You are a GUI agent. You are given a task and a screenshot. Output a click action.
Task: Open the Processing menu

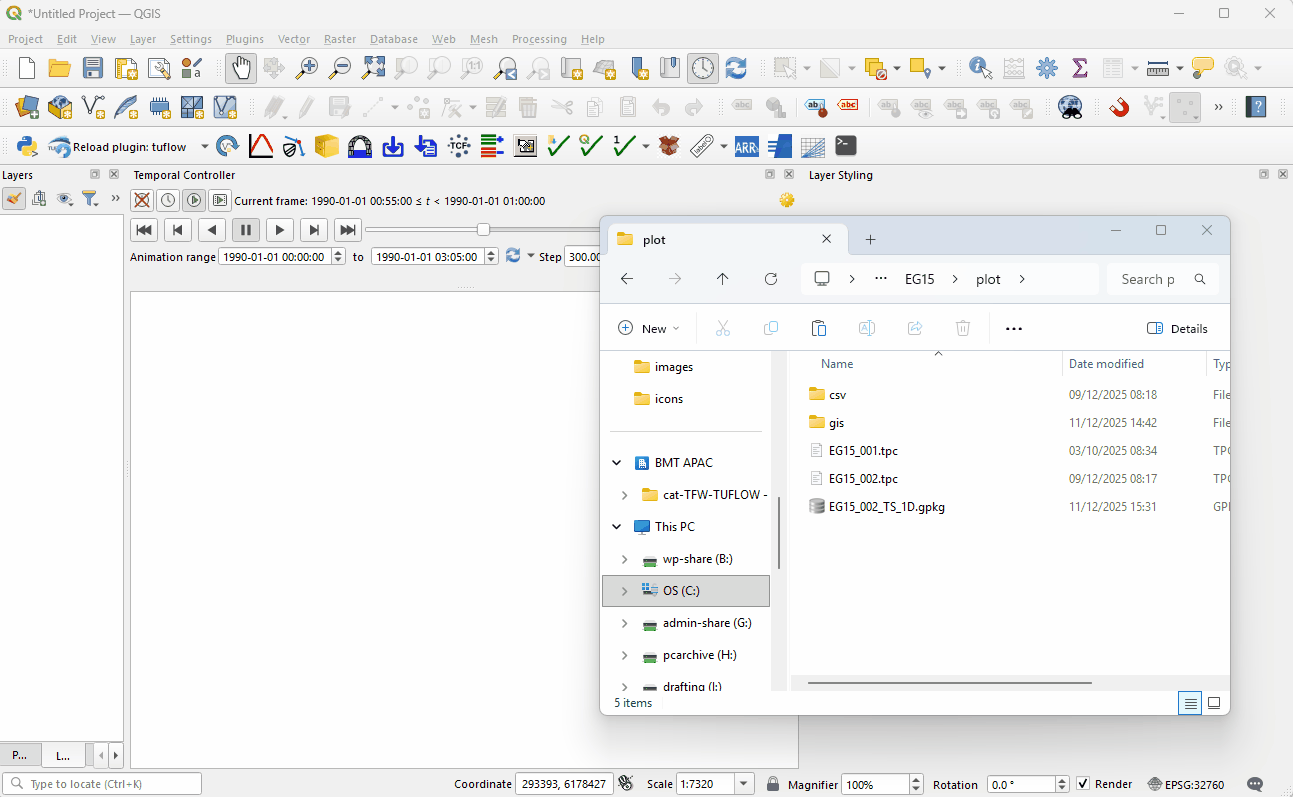[x=539, y=39]
